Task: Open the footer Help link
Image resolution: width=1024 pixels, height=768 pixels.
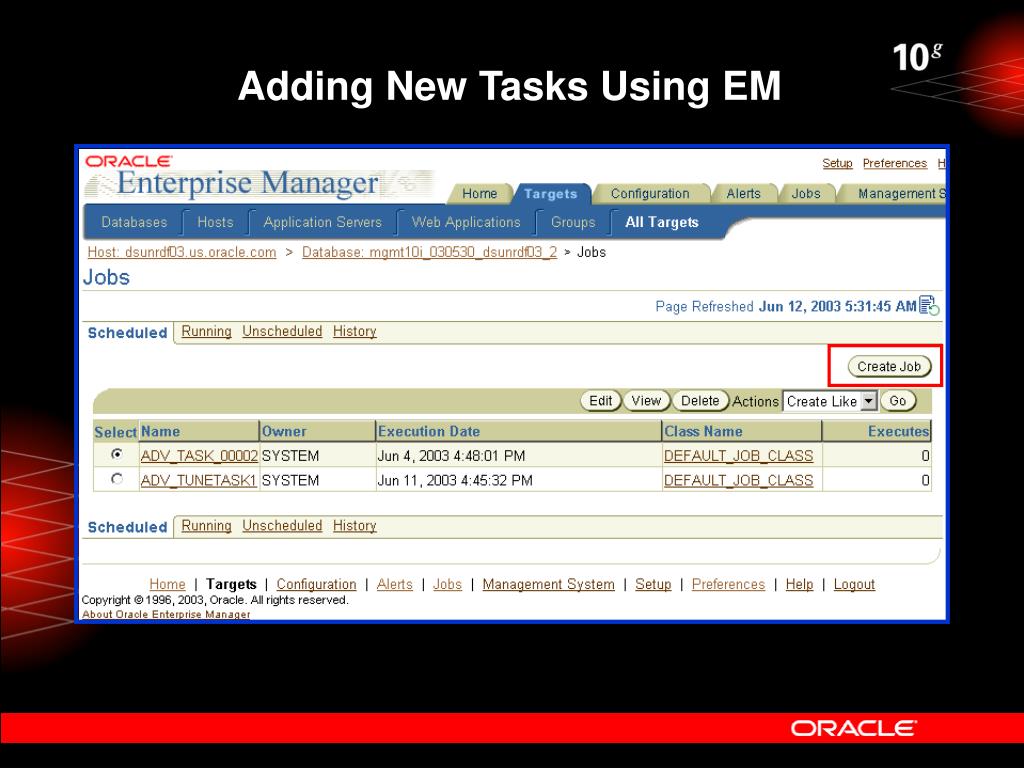Action: coord(799,584)
